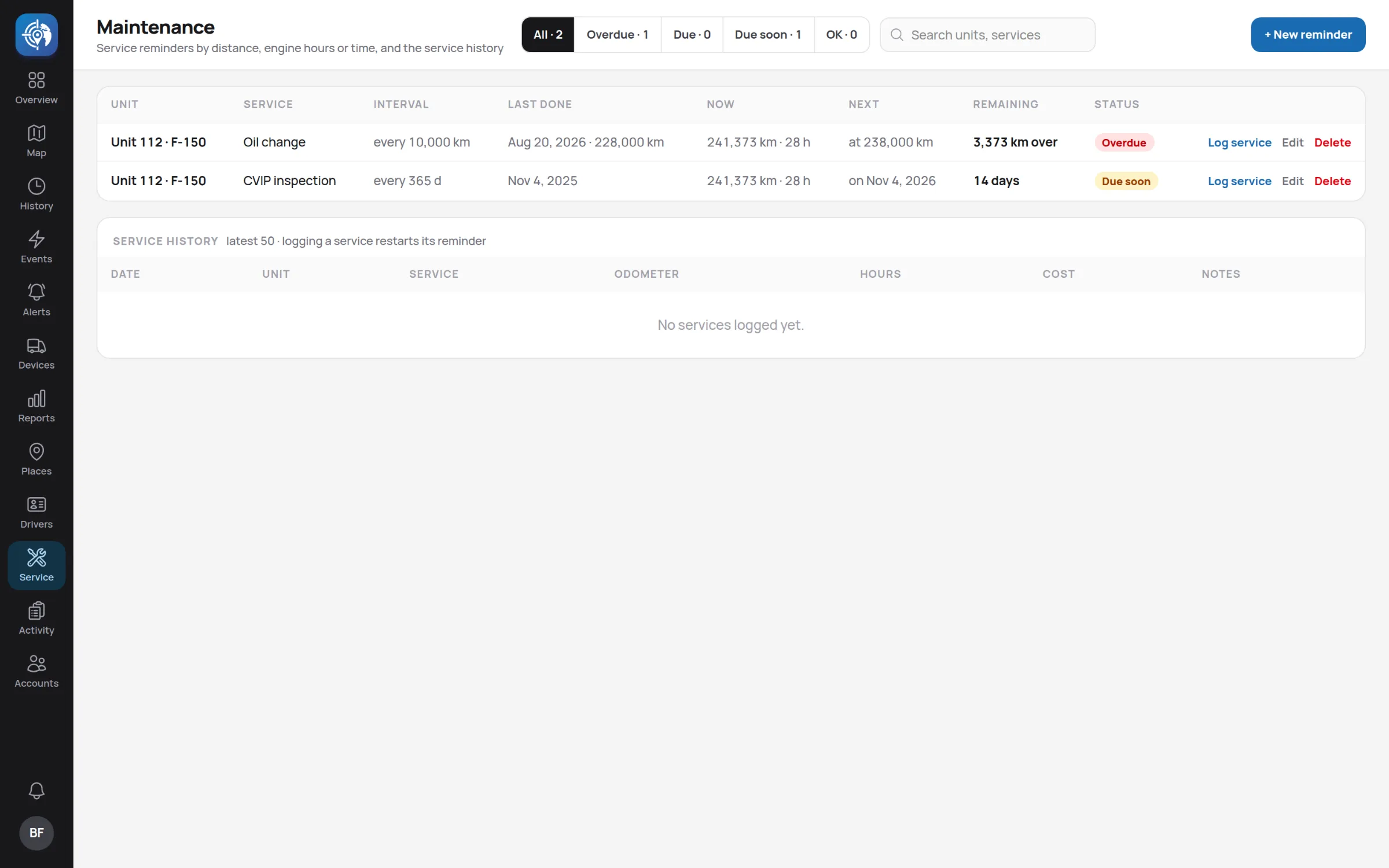1389x868 pixels.
Task: Click the 'CVIP inspection' service cell
Action: 289,181
